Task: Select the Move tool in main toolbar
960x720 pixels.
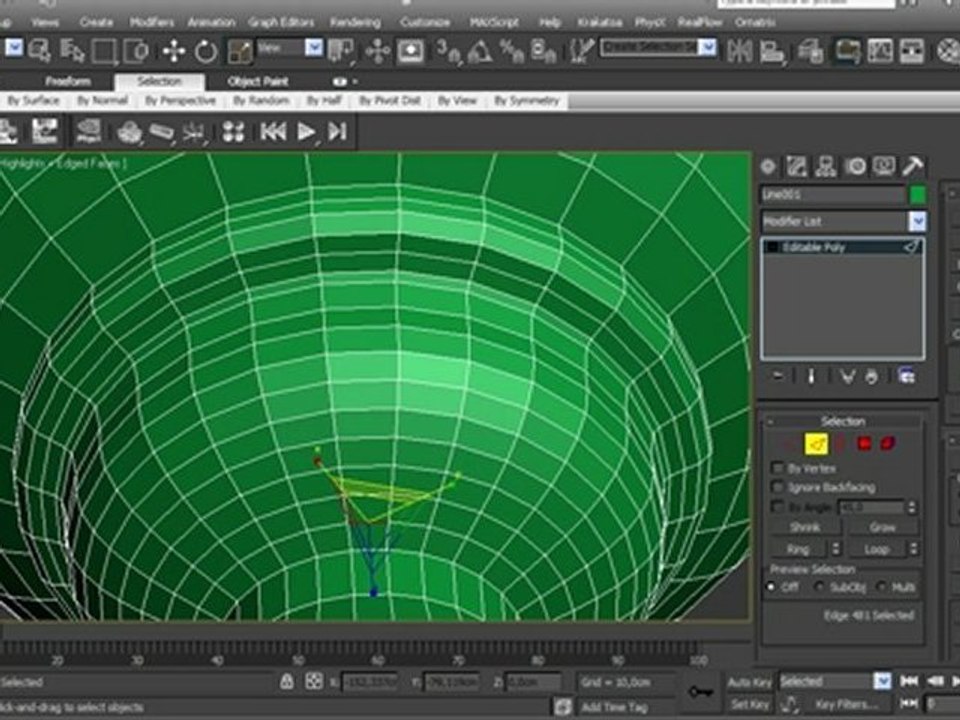Action: [174, 51]
